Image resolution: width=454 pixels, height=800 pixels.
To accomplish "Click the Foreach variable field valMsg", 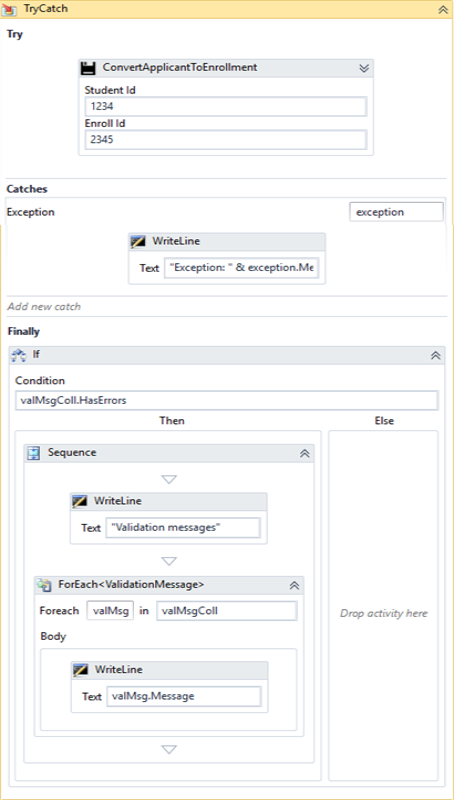I will click(x=110, y=611).
